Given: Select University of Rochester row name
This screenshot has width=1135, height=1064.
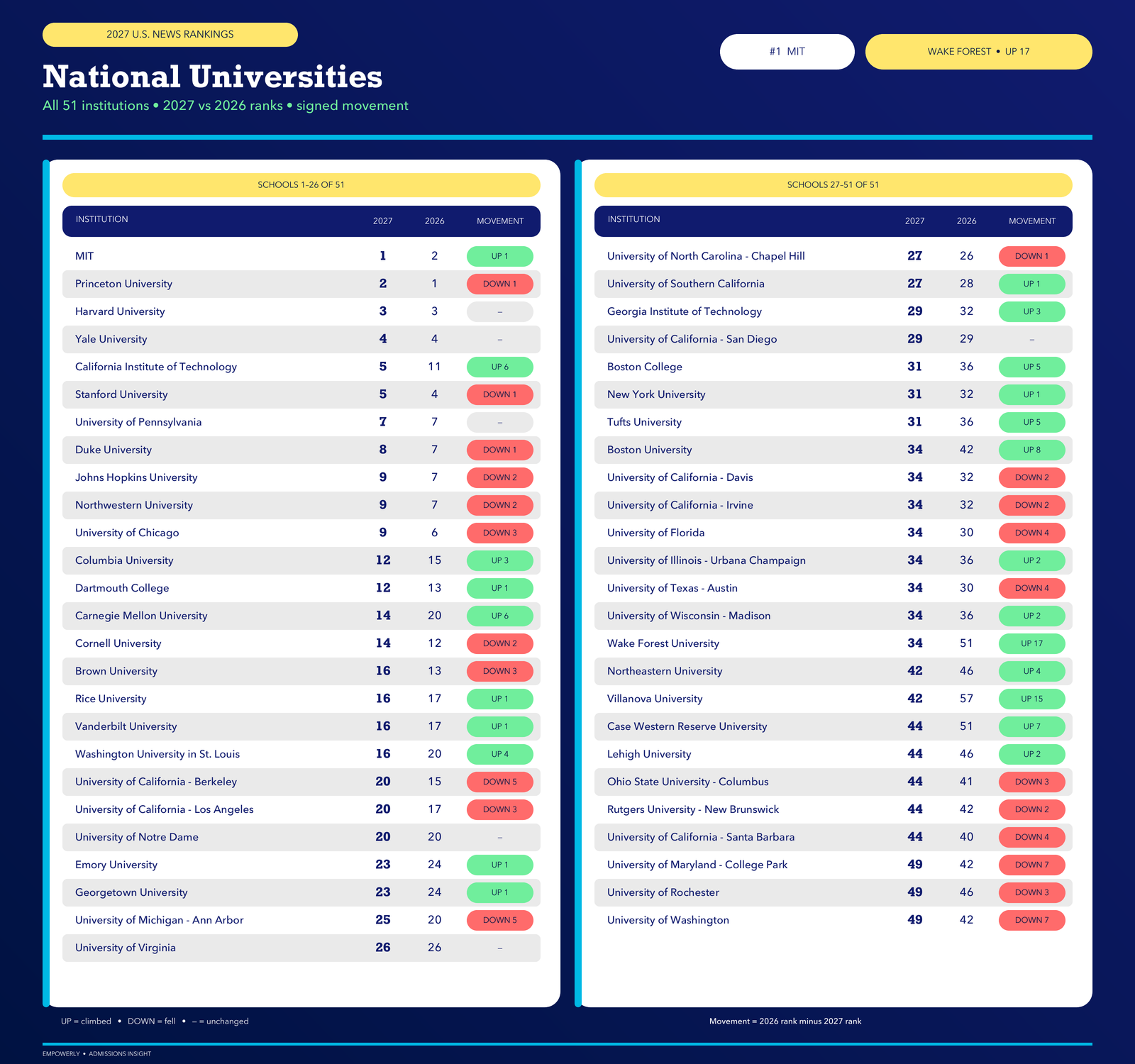Looking at the screenshot, I should tap(663, 892).
